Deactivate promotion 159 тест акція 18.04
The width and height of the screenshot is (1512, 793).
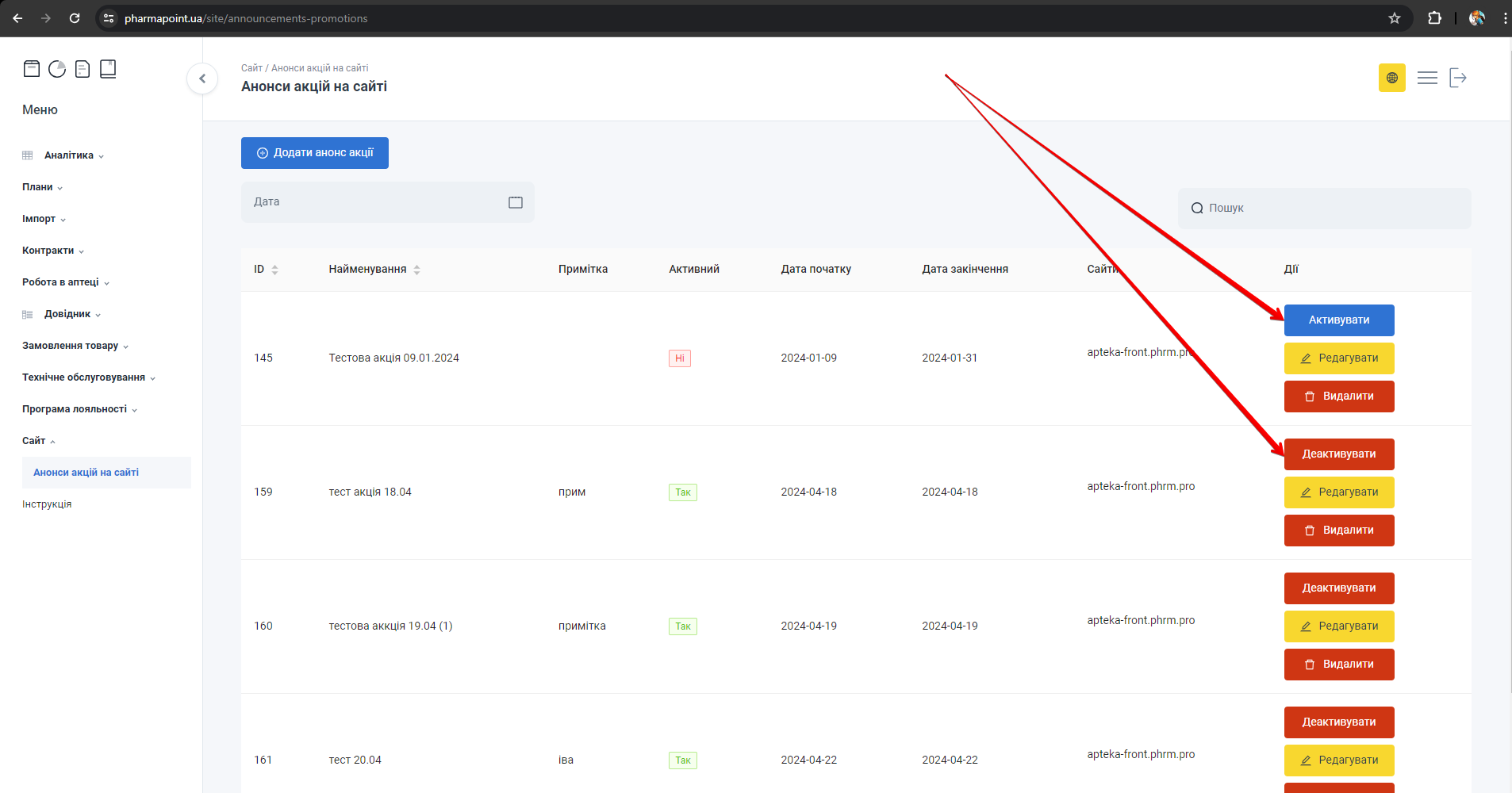(1338, 454)
